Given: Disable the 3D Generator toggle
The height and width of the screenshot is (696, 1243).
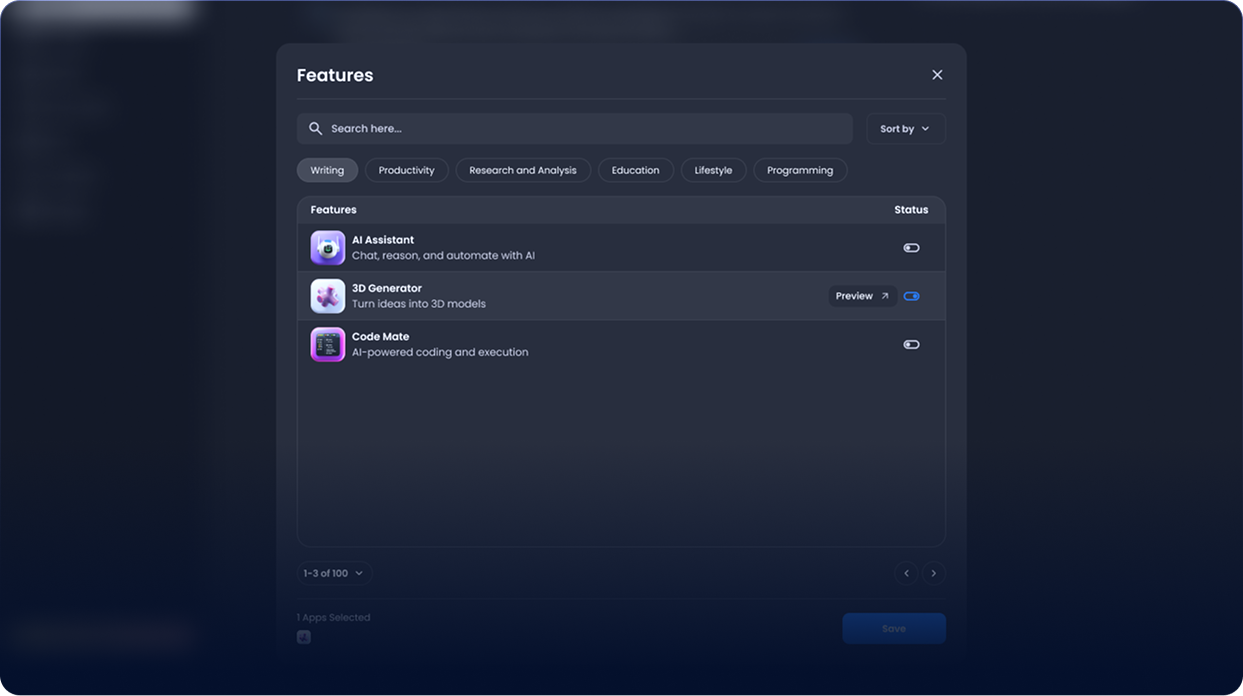Looking at the screenshot, I should (911, 296).
